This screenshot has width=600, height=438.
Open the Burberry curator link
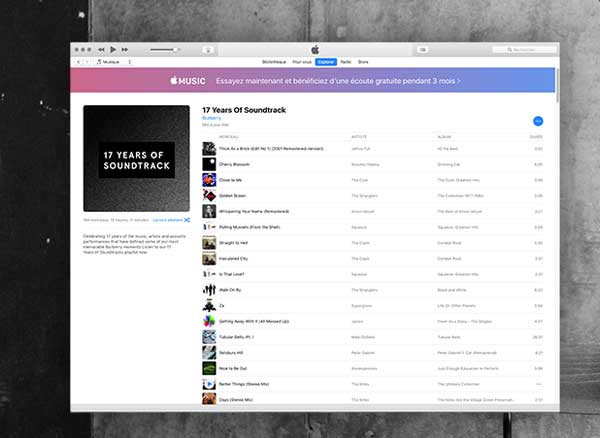coord(212,118)
